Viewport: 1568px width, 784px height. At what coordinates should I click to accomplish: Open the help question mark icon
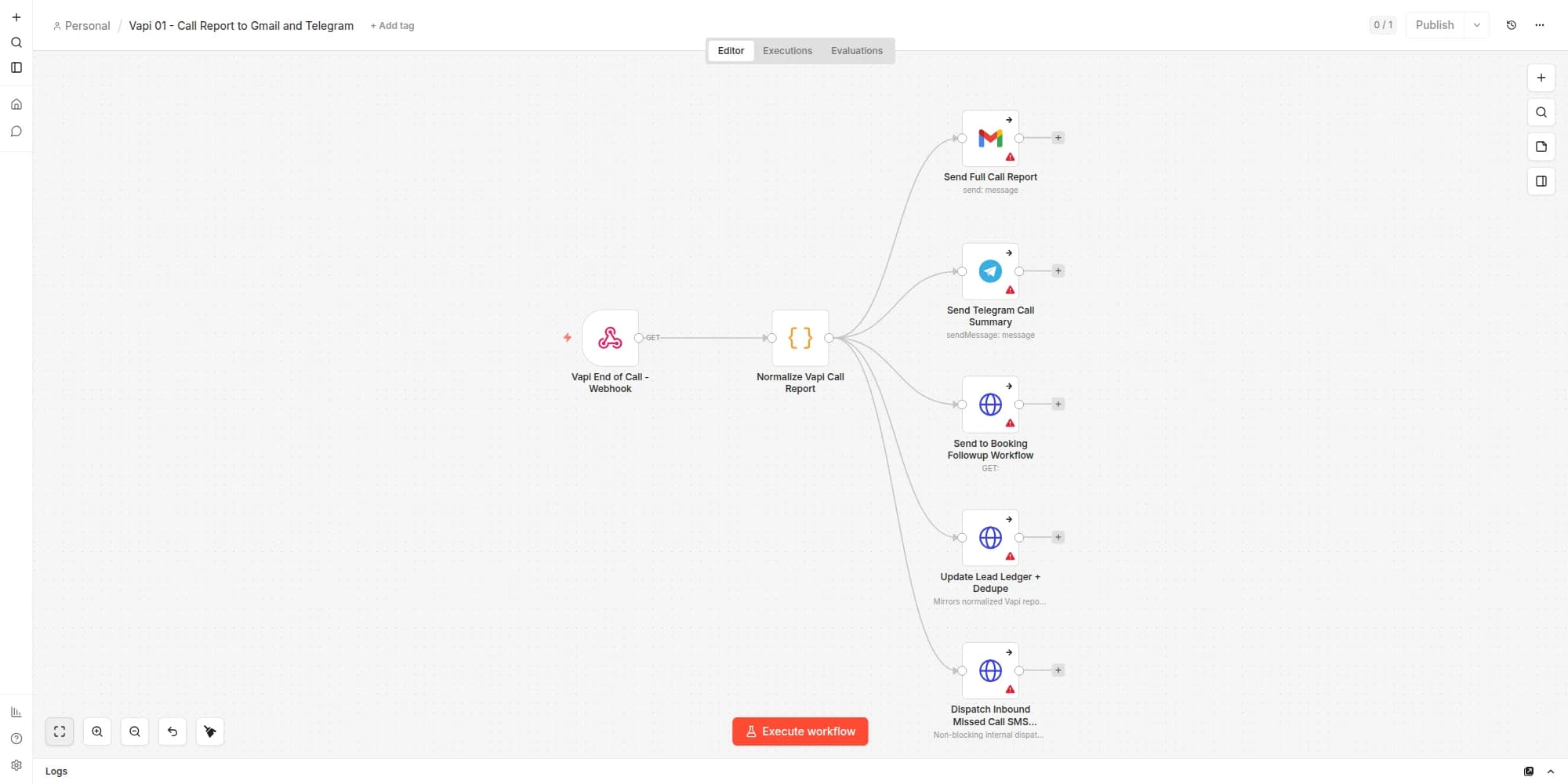click(16, 739)
